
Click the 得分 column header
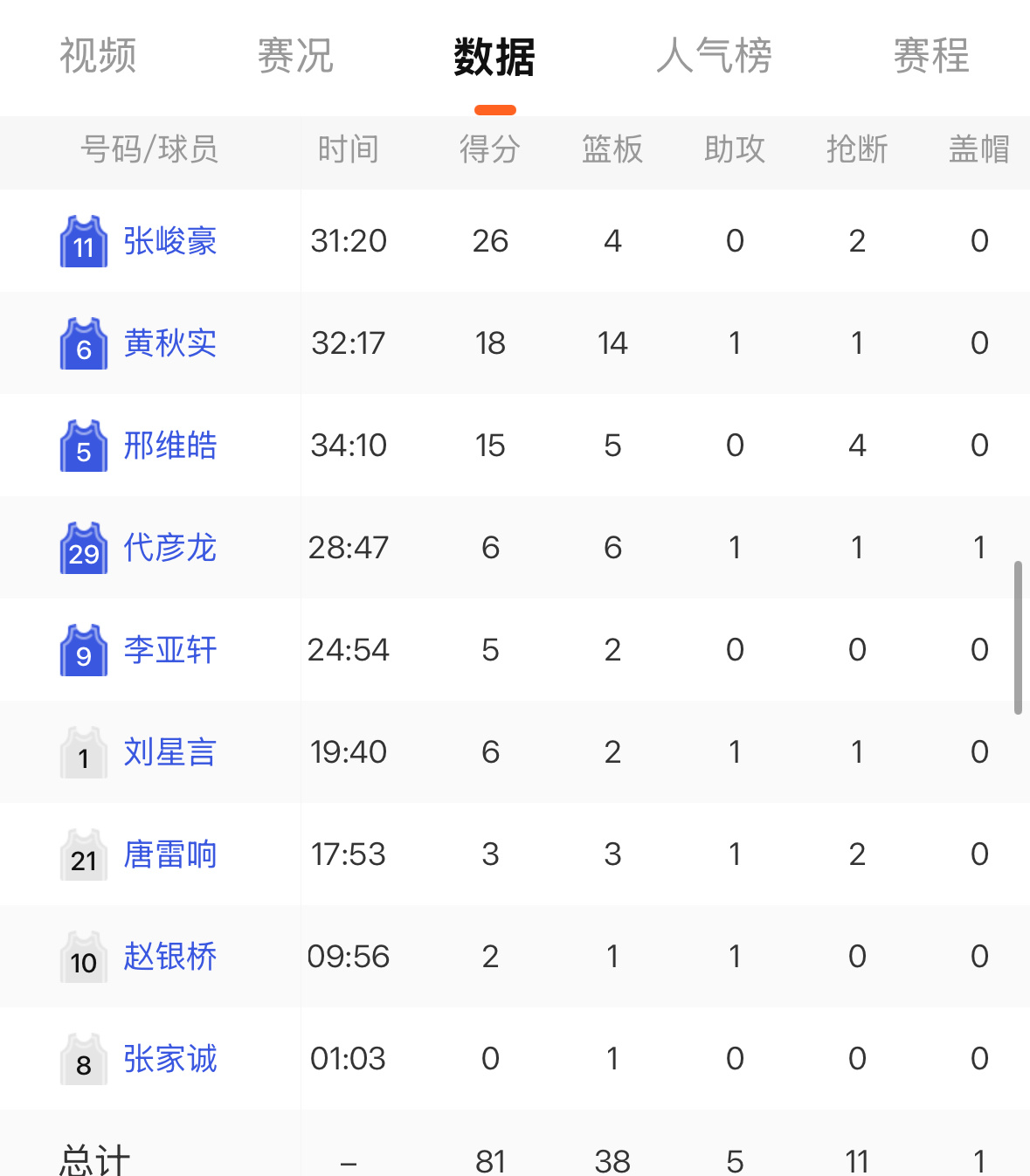click(490, 149)
